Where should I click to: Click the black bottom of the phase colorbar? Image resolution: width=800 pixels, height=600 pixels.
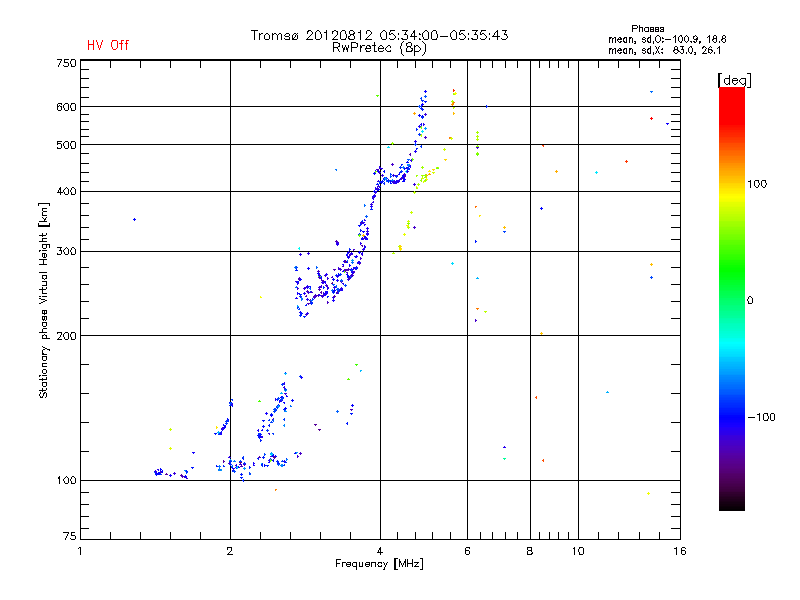tap(732, 505)
